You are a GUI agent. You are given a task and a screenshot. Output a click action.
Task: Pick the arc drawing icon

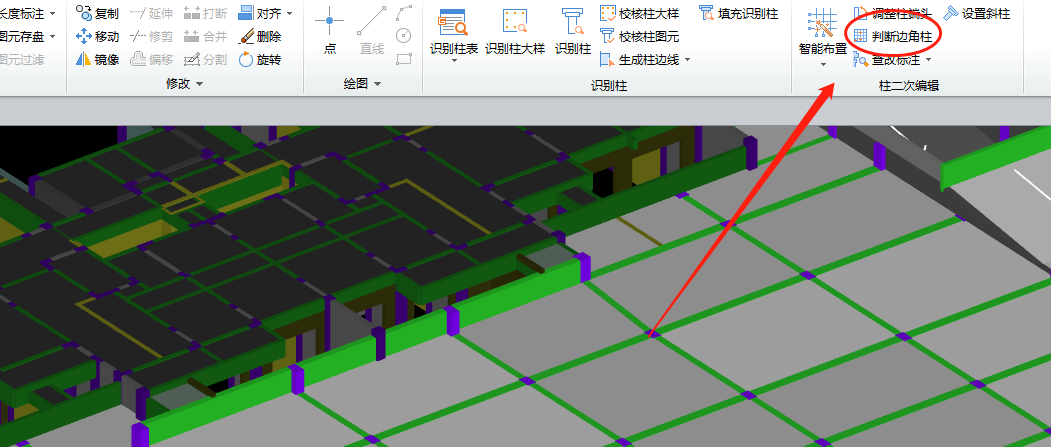click(404, 13)
